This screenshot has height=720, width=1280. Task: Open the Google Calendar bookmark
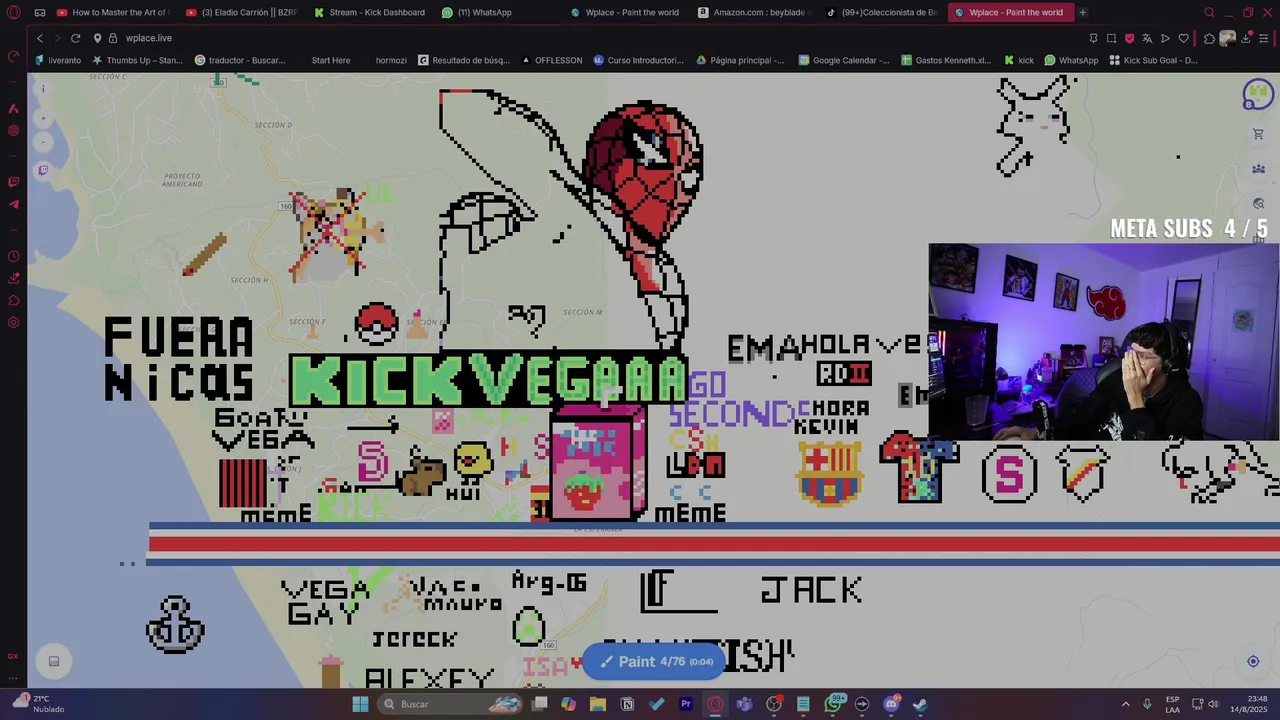844,60
